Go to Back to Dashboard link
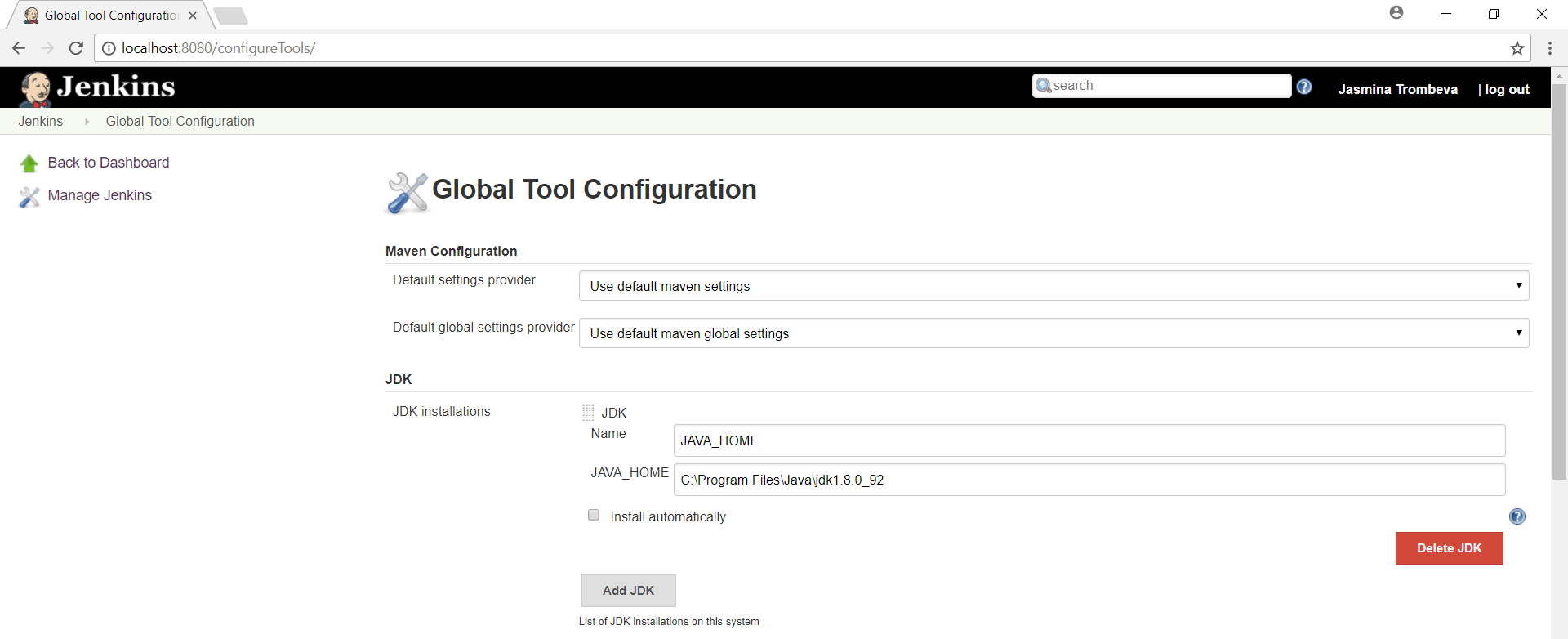The height and width of the screenshot is (639, 1568). point(109,163)
